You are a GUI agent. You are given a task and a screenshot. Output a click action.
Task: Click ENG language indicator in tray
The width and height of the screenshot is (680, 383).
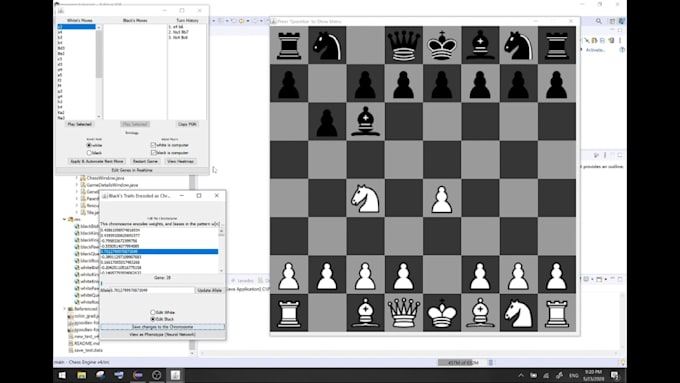[574, 376]
